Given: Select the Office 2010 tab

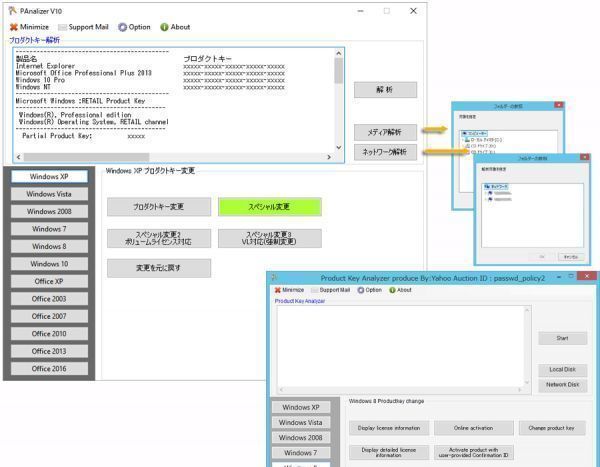Looking at the screenshot, I should coord(49,334).
